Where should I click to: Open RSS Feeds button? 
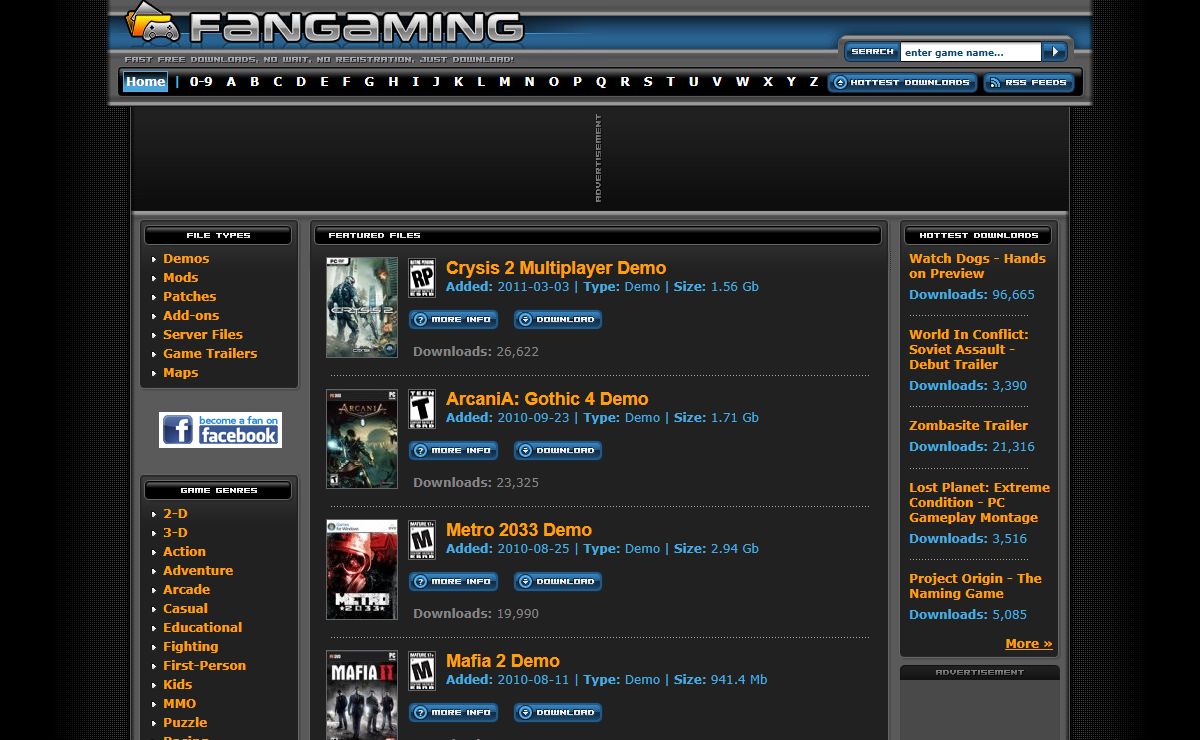pos(1029,83)
